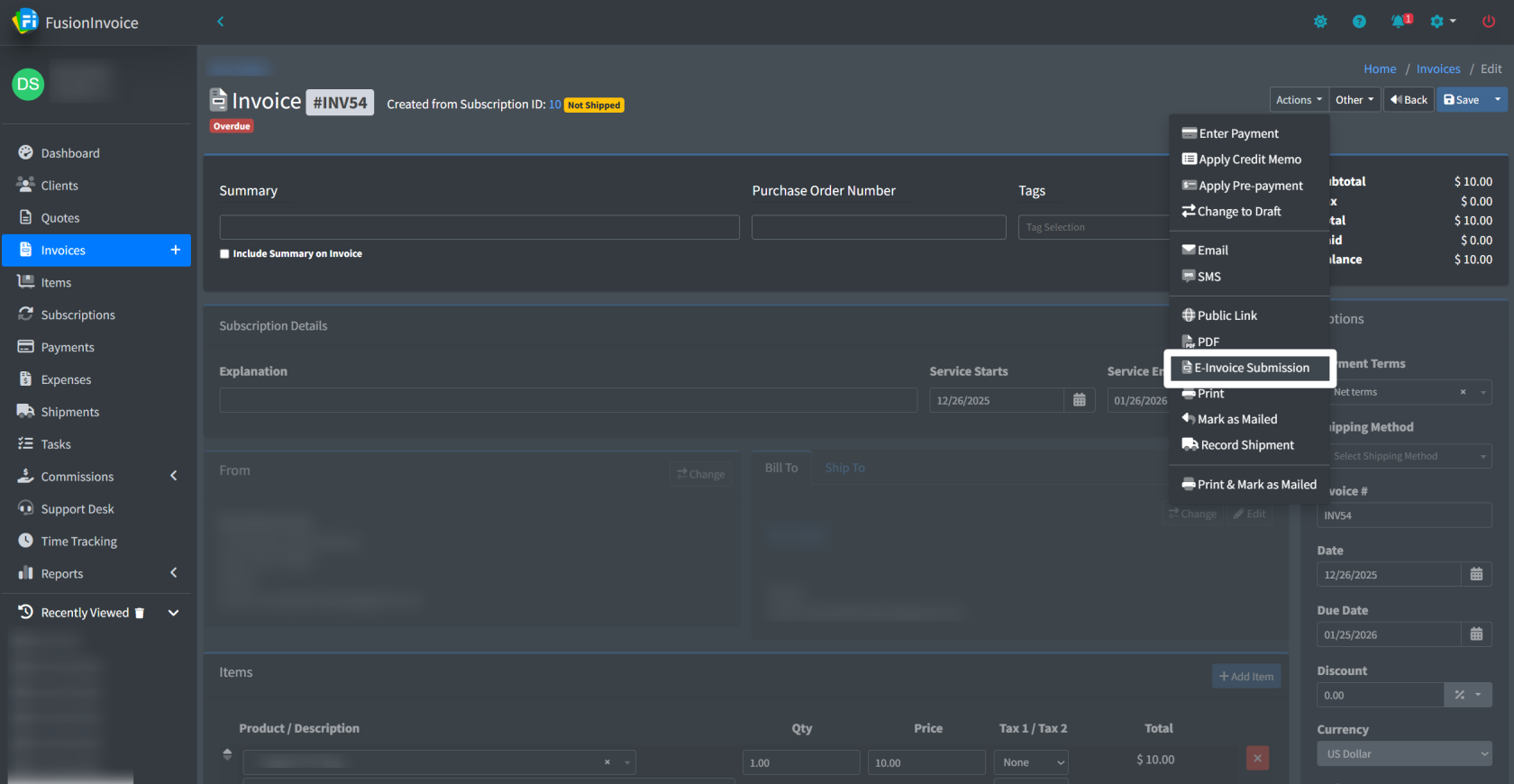The image size is (1514, 784).
Task: Open the Date calendar picker icon
Action: (x=1476, y=575)
